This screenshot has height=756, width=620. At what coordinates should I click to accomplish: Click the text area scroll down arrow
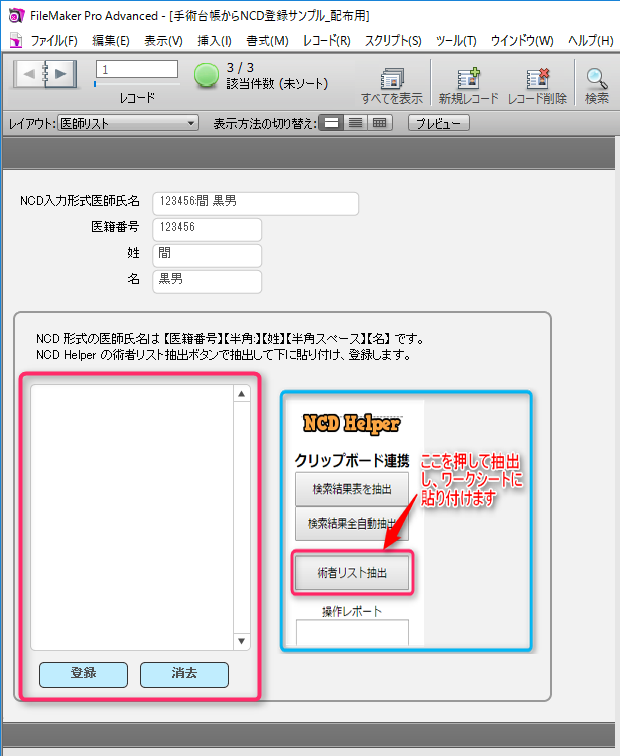[242, 641]
